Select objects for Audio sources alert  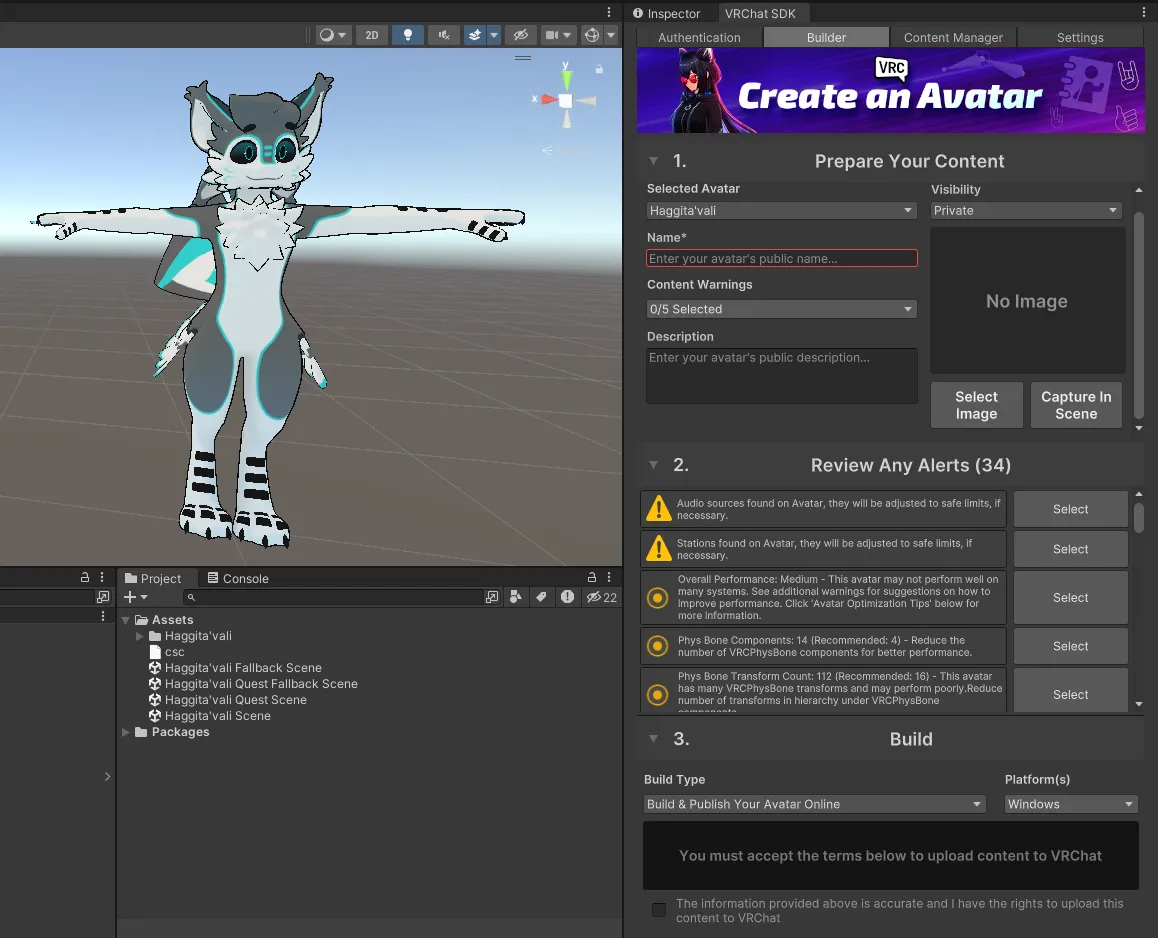(1070, 509)
